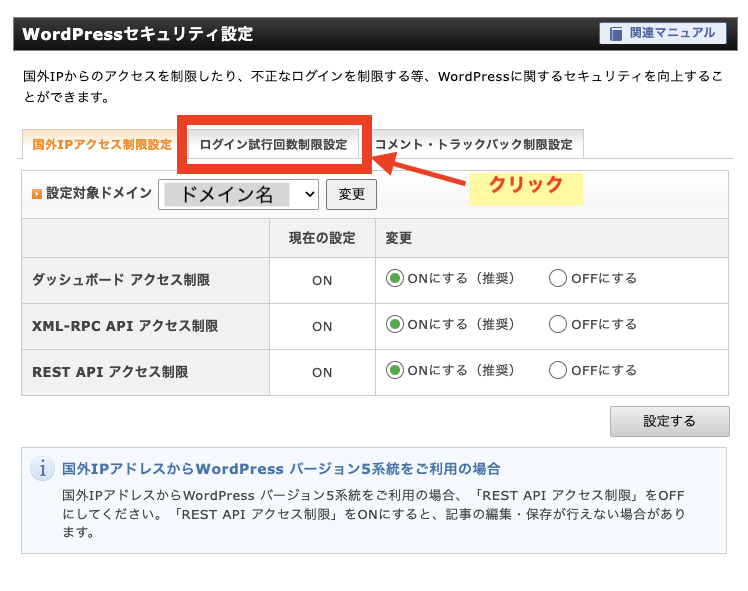This screenshot has height=591, width=748.
Task: Click the WordPressセキュリティ設定 page title
Action: (x=138, y=34)
